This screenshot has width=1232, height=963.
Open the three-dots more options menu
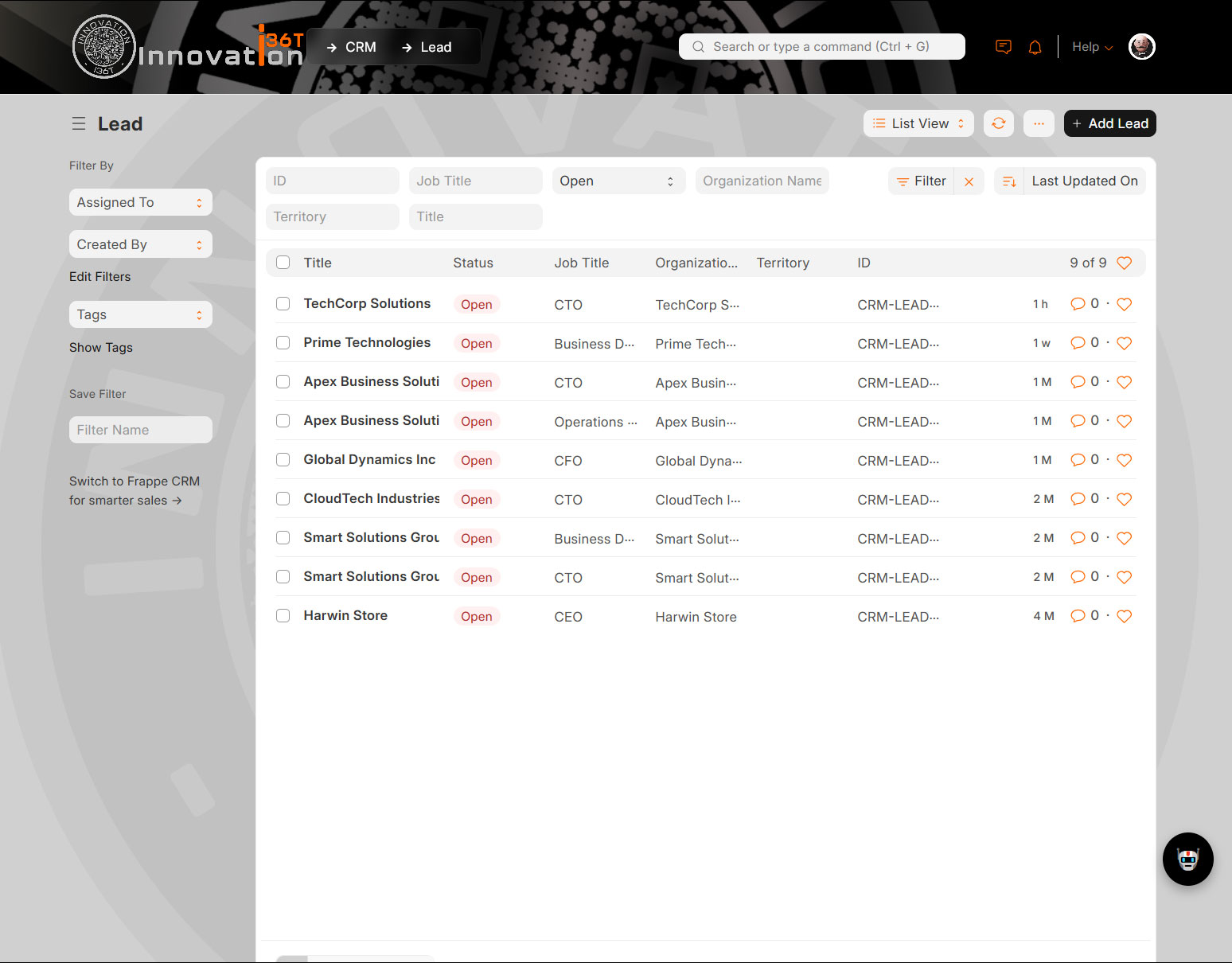click(x=1039, y=123)
